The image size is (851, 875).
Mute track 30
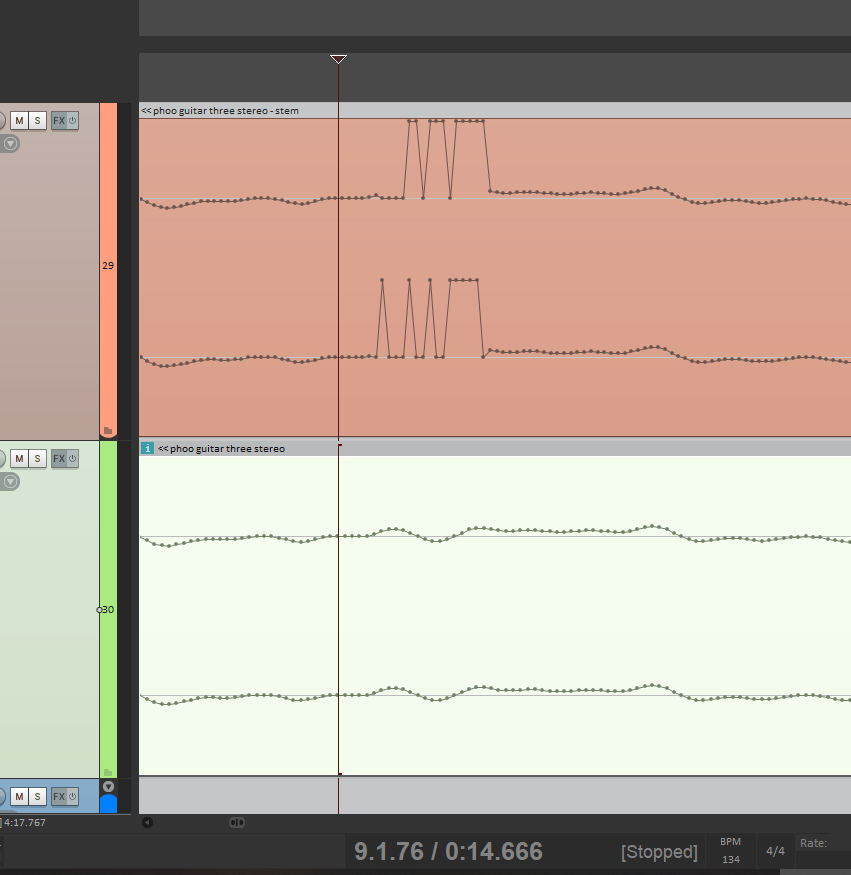click(18, 459)
